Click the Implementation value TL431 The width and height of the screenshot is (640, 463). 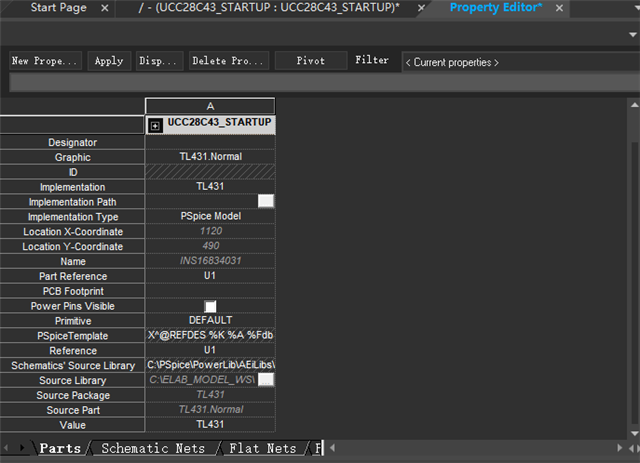(210, 186)
